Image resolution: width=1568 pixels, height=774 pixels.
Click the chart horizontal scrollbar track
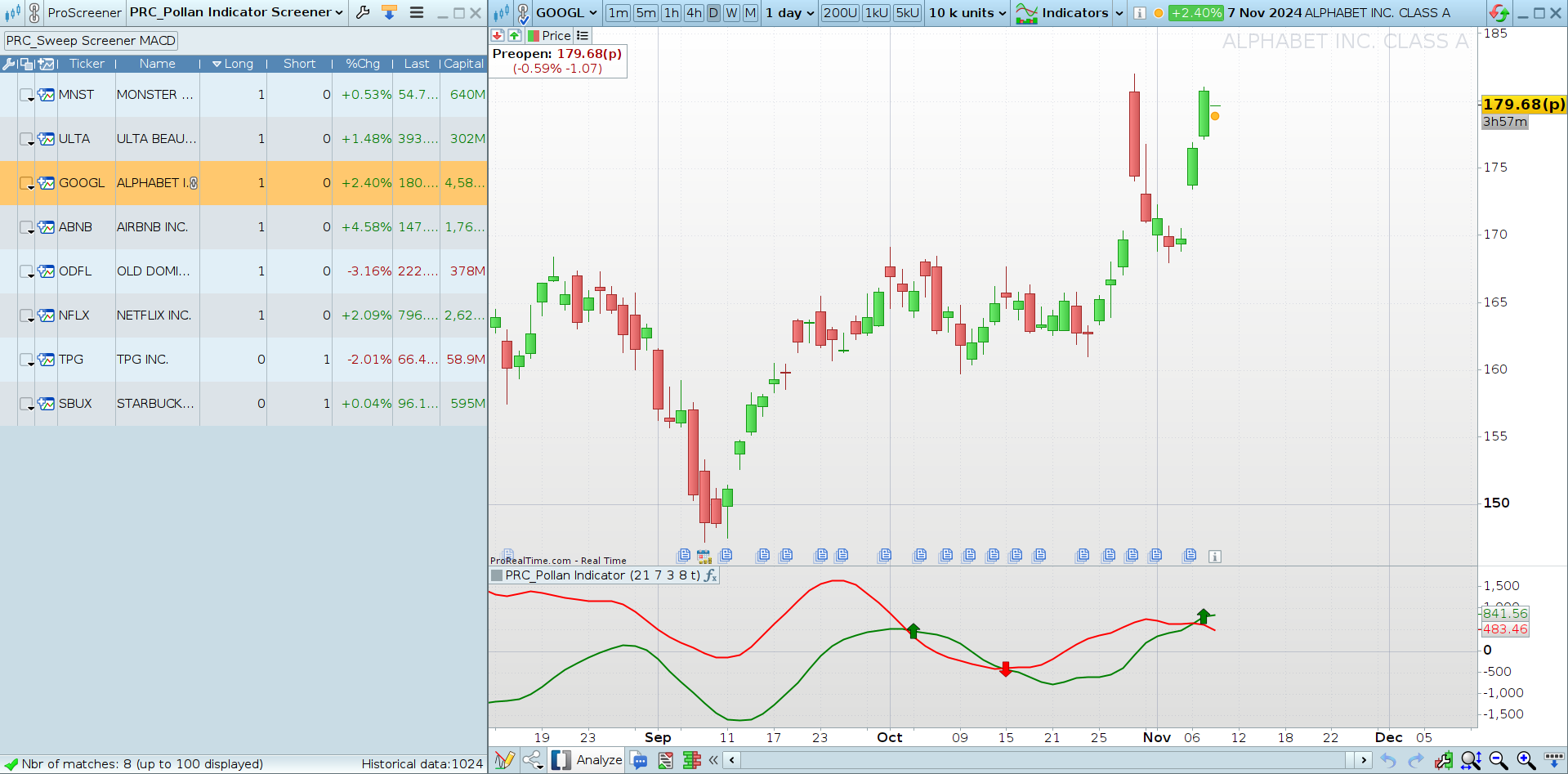(x=1043, y=760)
